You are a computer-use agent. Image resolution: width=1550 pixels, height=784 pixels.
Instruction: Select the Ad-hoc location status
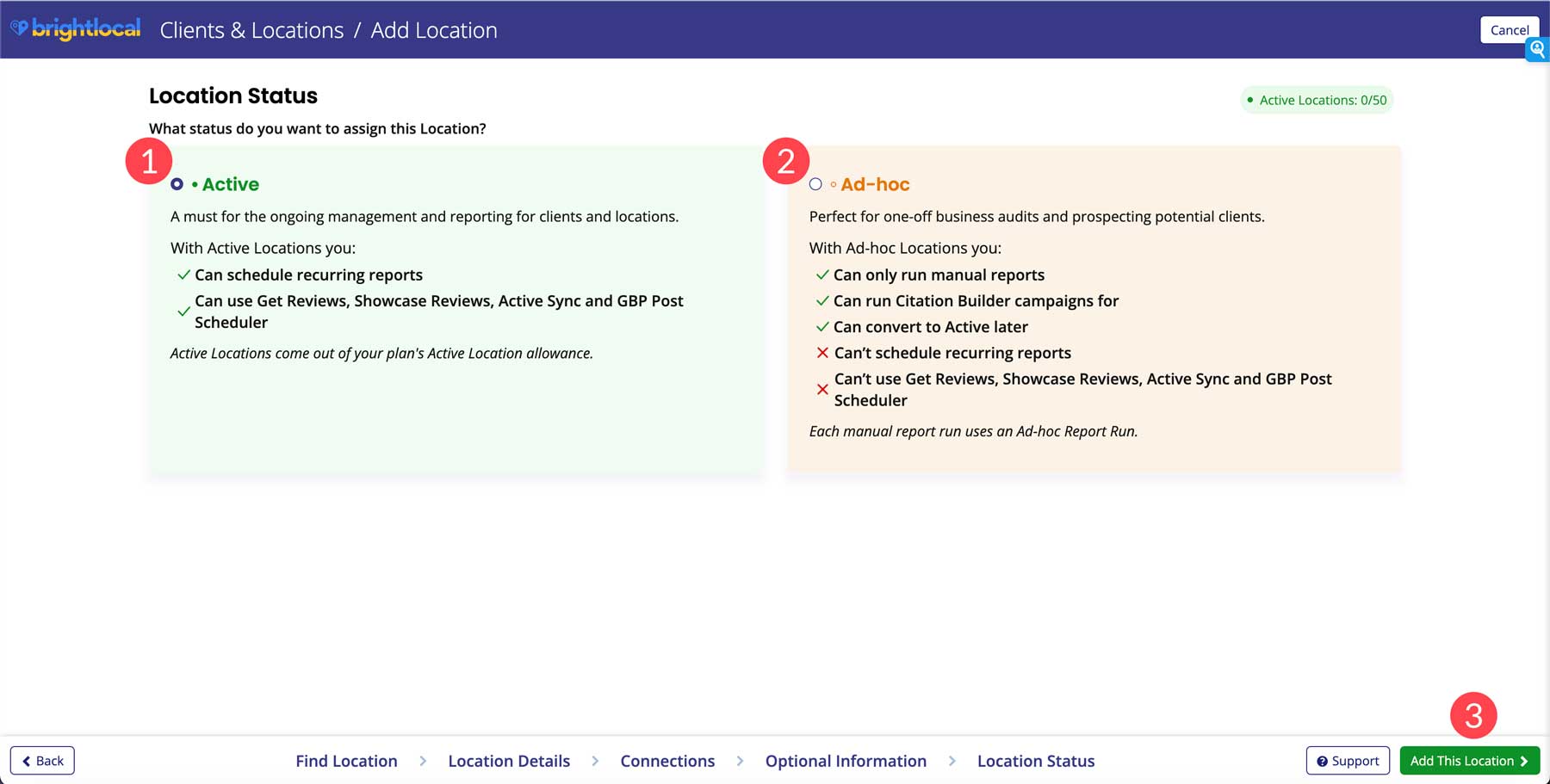click(815, 183)
